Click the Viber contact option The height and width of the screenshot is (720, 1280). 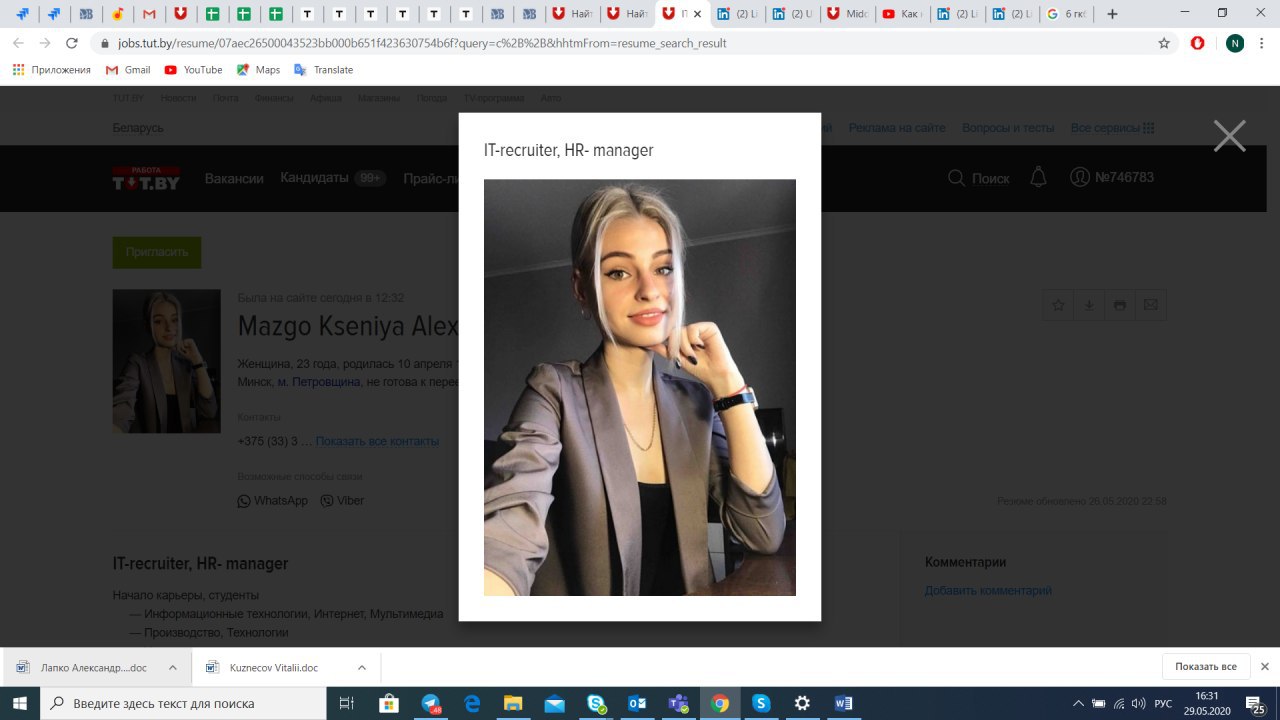[342, 501]
